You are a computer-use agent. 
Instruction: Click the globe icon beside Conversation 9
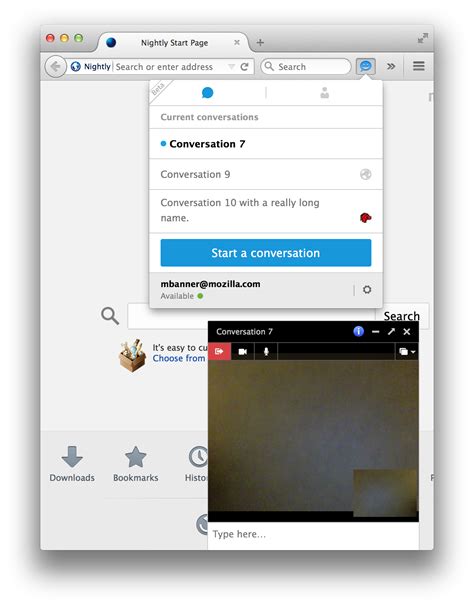coord(365,174)
